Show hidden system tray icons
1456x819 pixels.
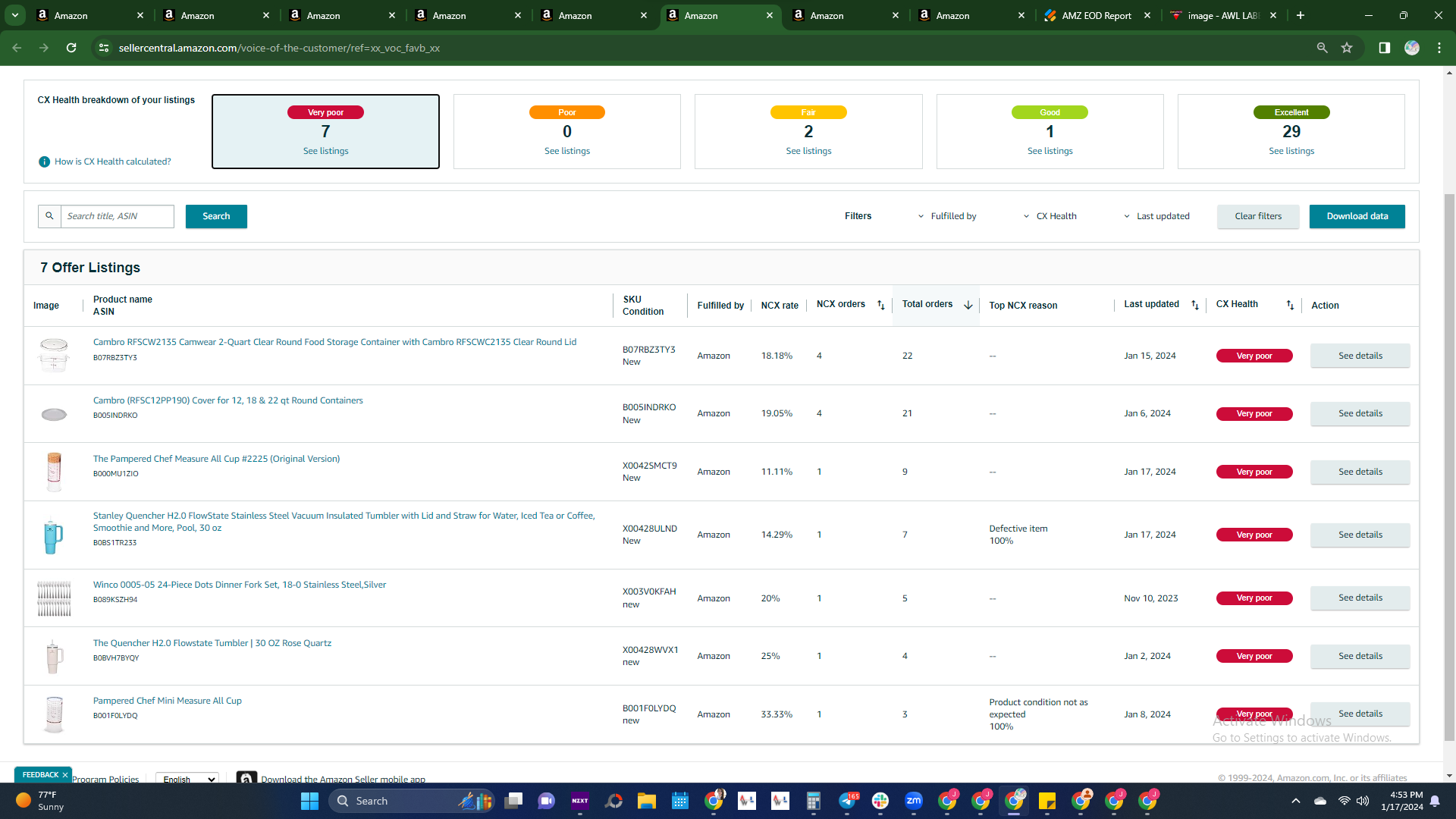point(1296,801)
